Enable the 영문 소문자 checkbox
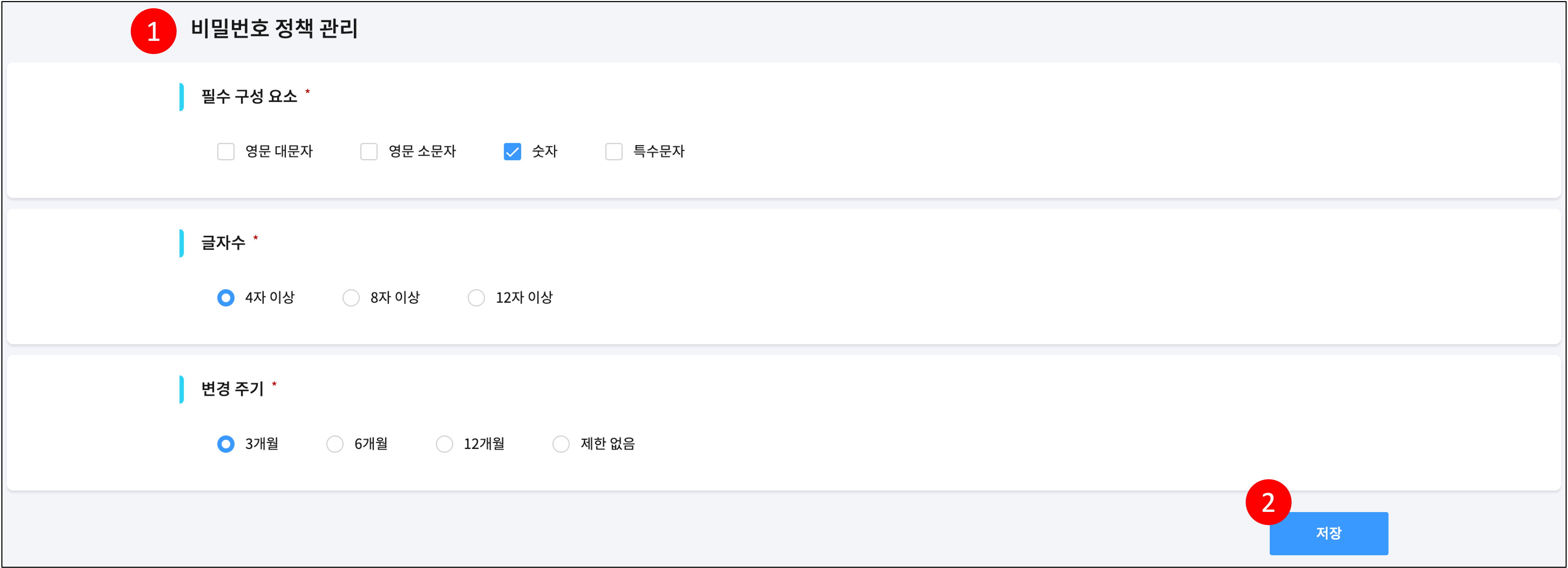This screenshot has width=1568, height=568. (x=369, y=152)
